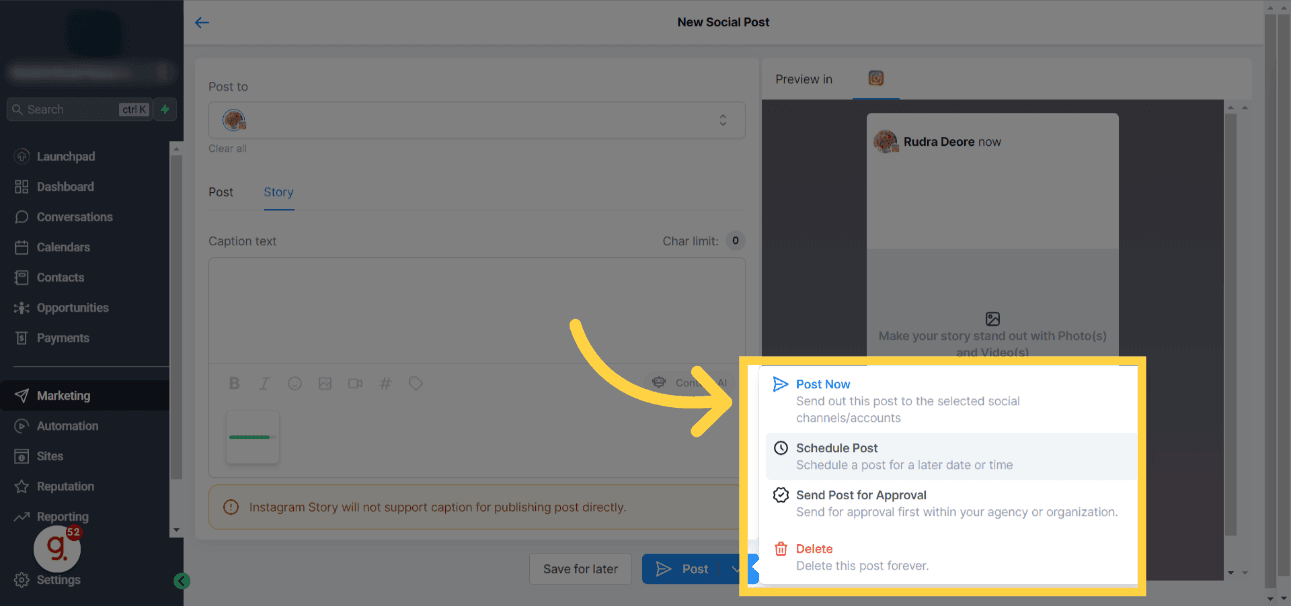Image resolution: width=1291 pixels, height=606 pixels.
Task: Click the tag icon in the caption toolbar
Action: click(x=416, y=383)
